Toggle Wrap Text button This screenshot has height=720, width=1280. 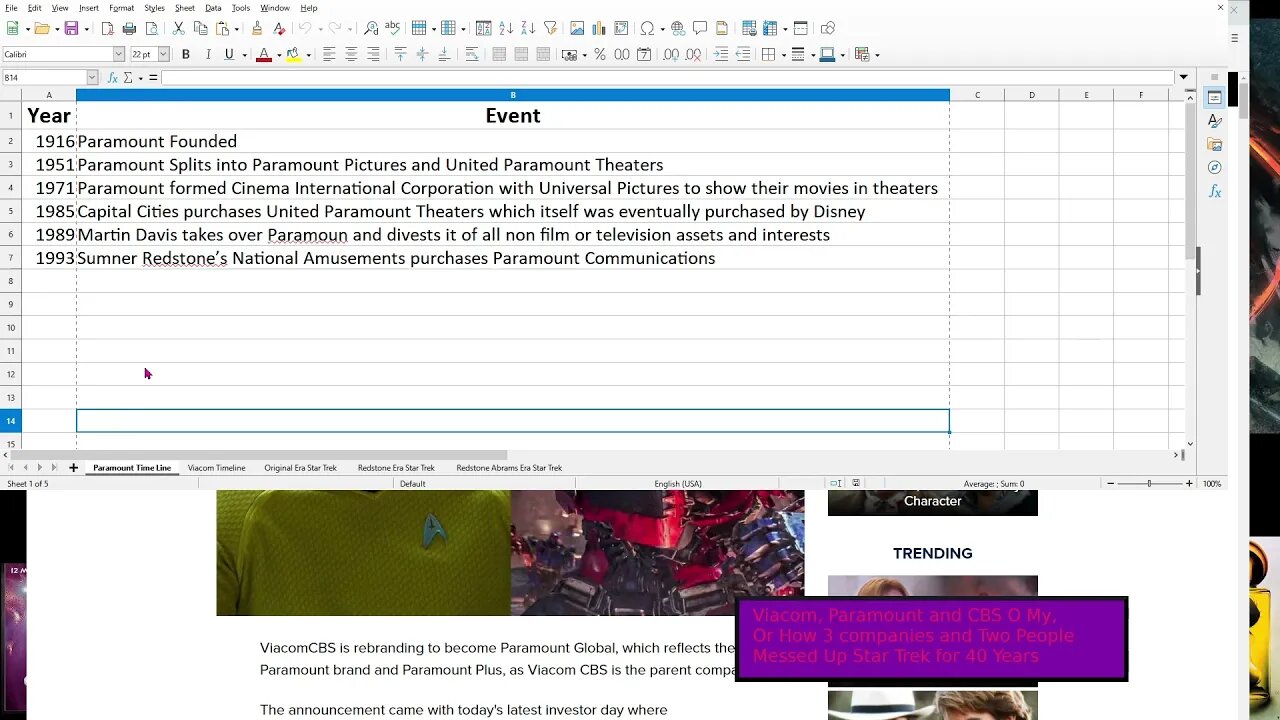click(472, 54)
